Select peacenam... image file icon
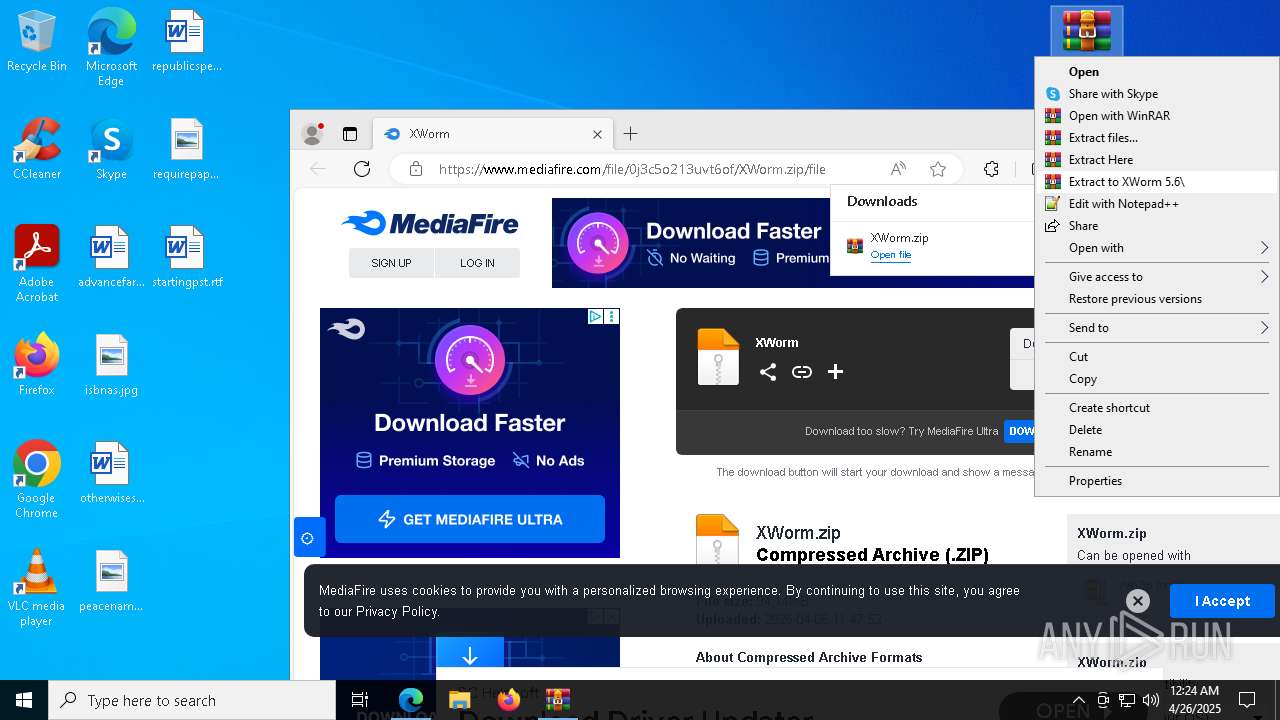 pyautogui.click(x=111, y=582)
